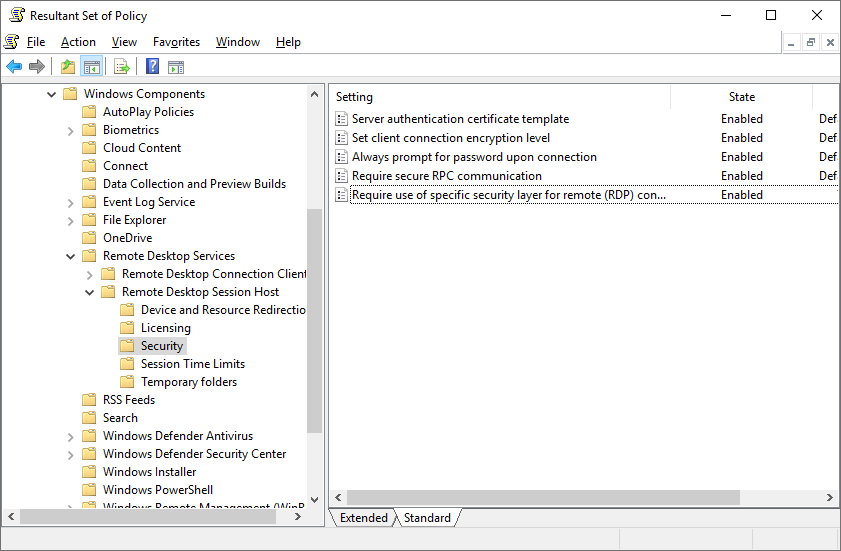Image resolution: width=841 pixels, height=551 pixels.
Task: Click the Forward arrow toolbar icon
Action: click(37, 67)
